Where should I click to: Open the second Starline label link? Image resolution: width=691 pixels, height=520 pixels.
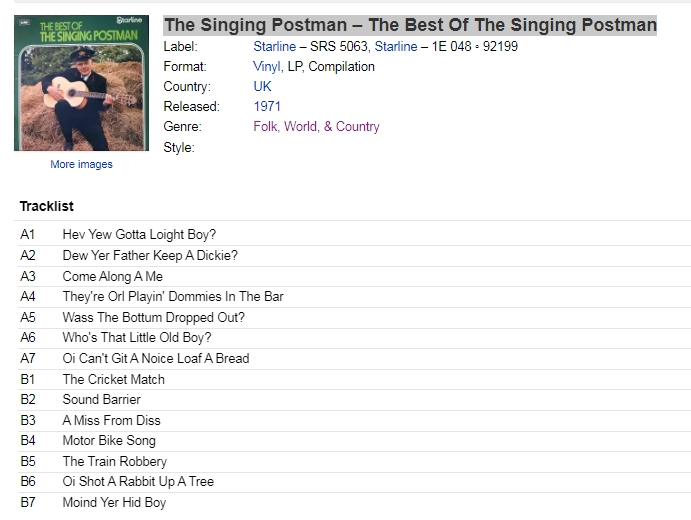[396, 46]
